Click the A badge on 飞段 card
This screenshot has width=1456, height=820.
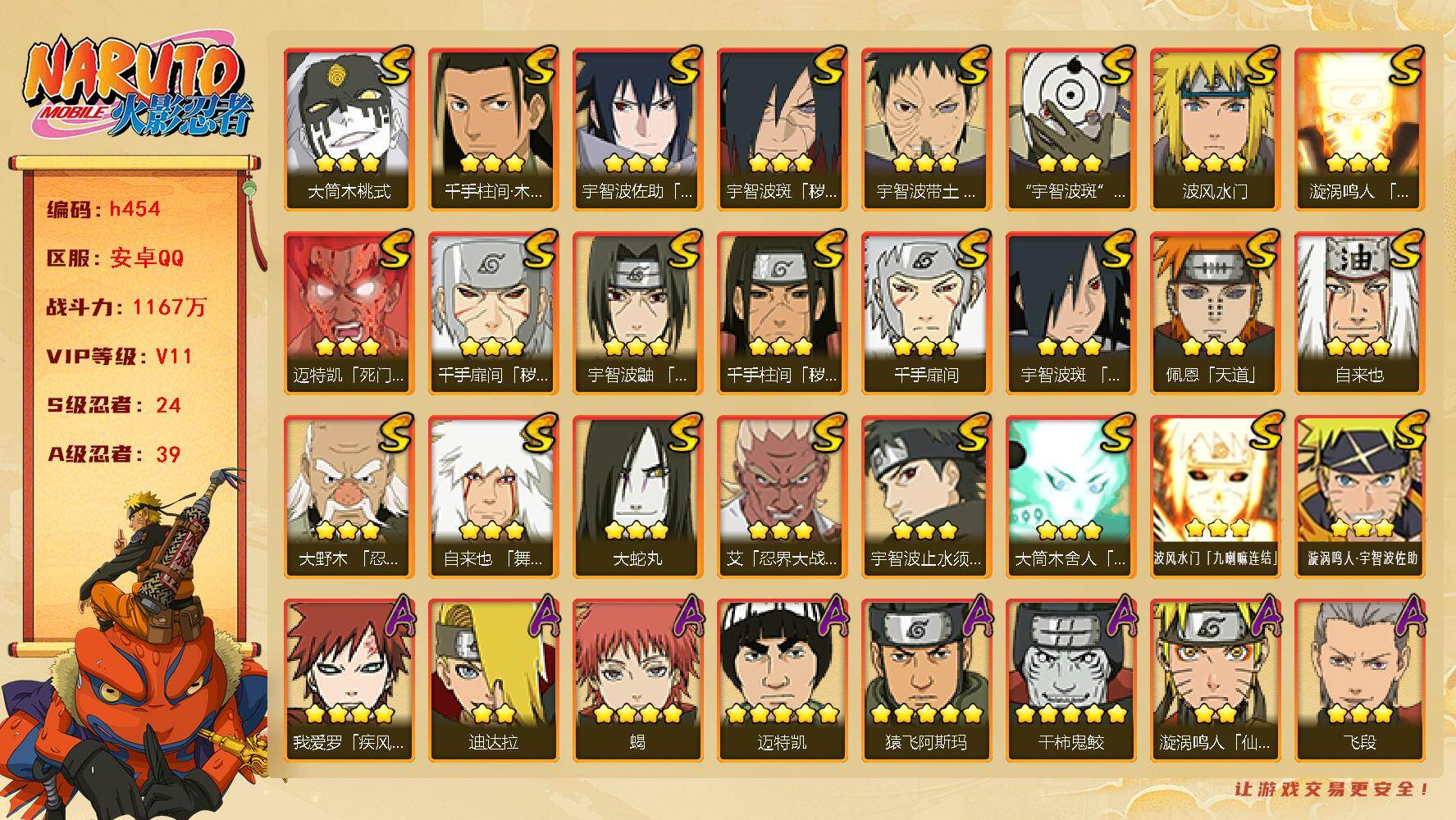[1407, 617]
